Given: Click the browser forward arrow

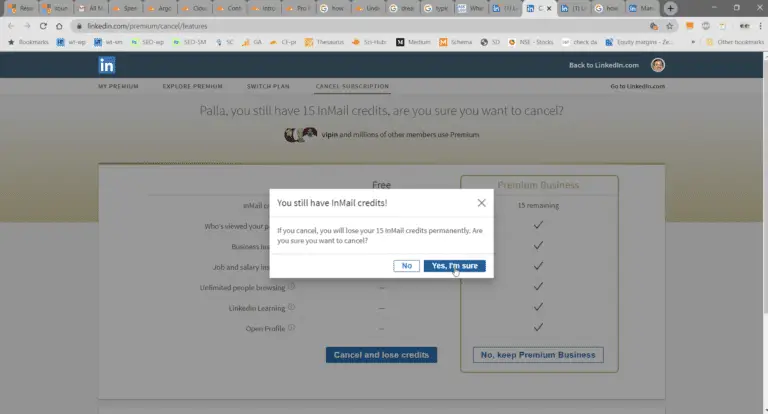Looking at the screenshot, I should [27, 26].
